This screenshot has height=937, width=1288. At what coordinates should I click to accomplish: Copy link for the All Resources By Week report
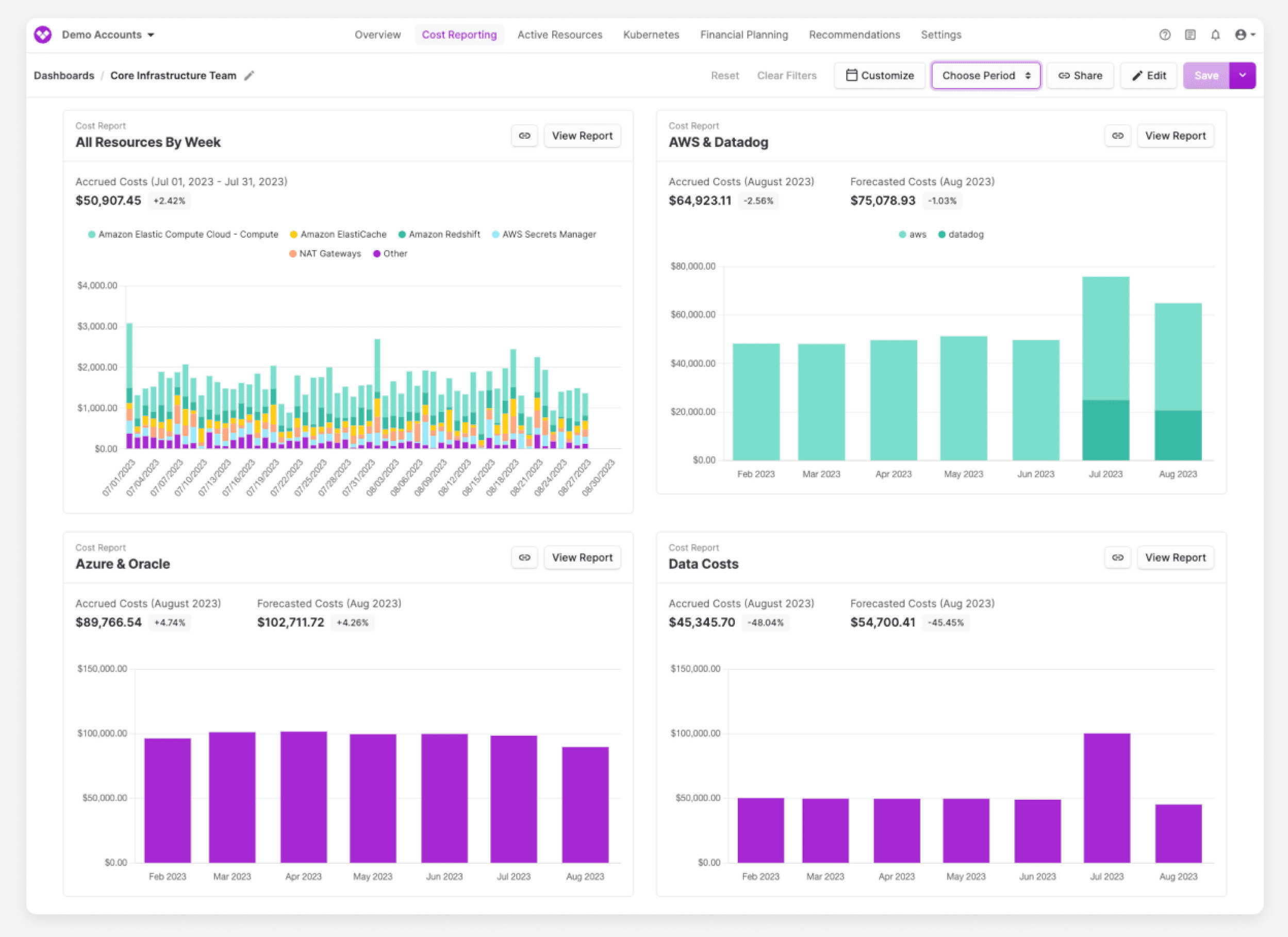524,136
